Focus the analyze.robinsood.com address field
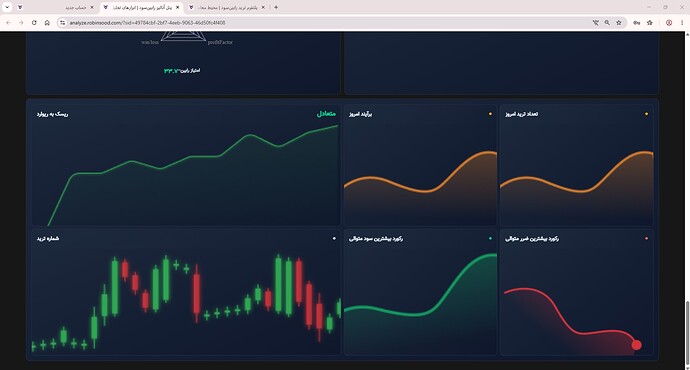Screen dimensions: 690x370 [x=147, y=22]
